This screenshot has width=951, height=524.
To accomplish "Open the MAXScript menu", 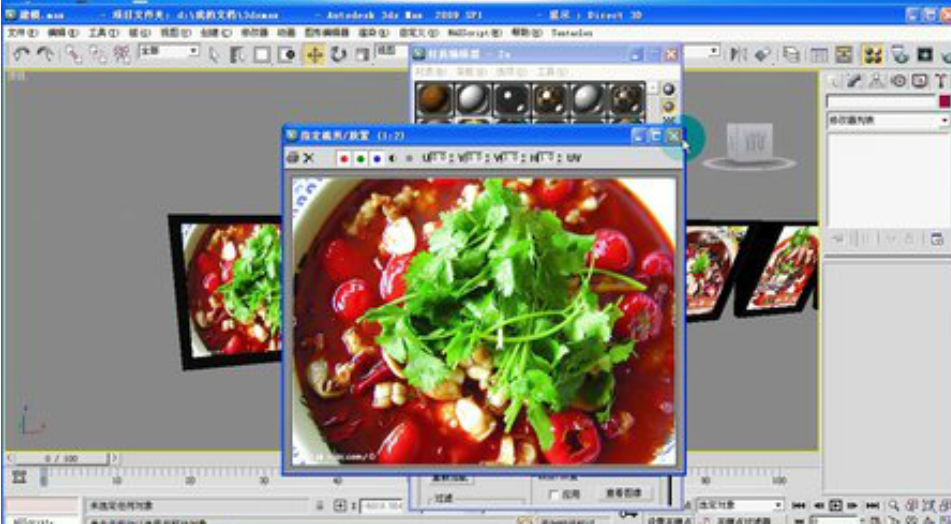I will (475, 33).
